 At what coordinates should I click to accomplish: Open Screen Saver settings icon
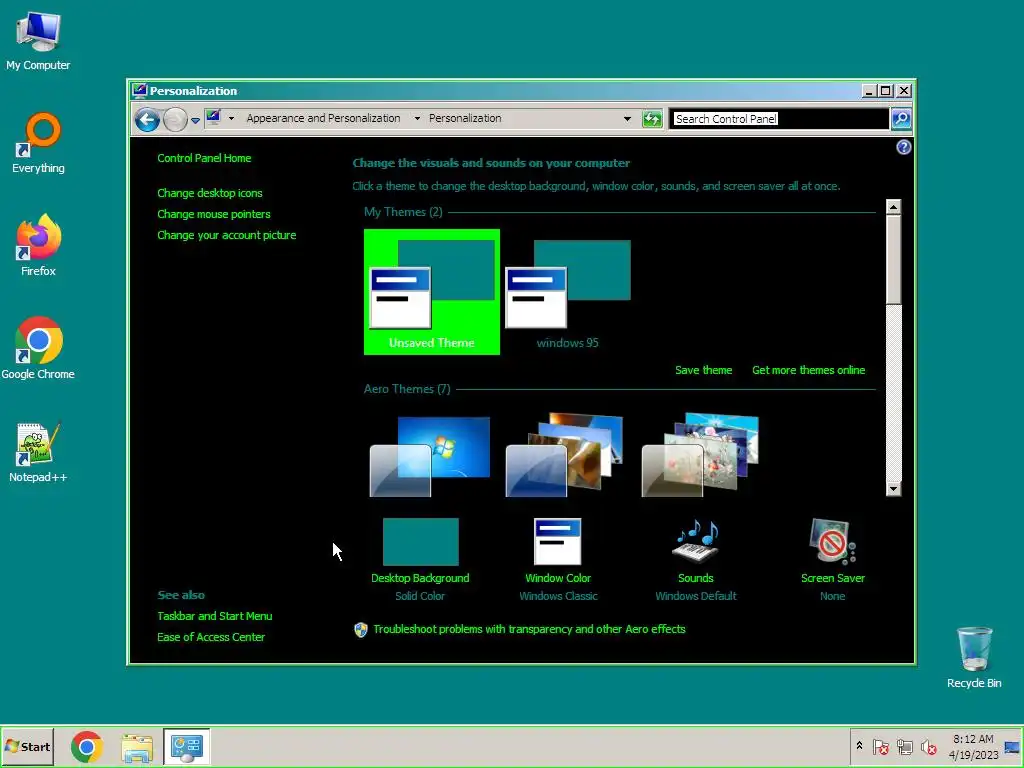[x=832, y=541]
